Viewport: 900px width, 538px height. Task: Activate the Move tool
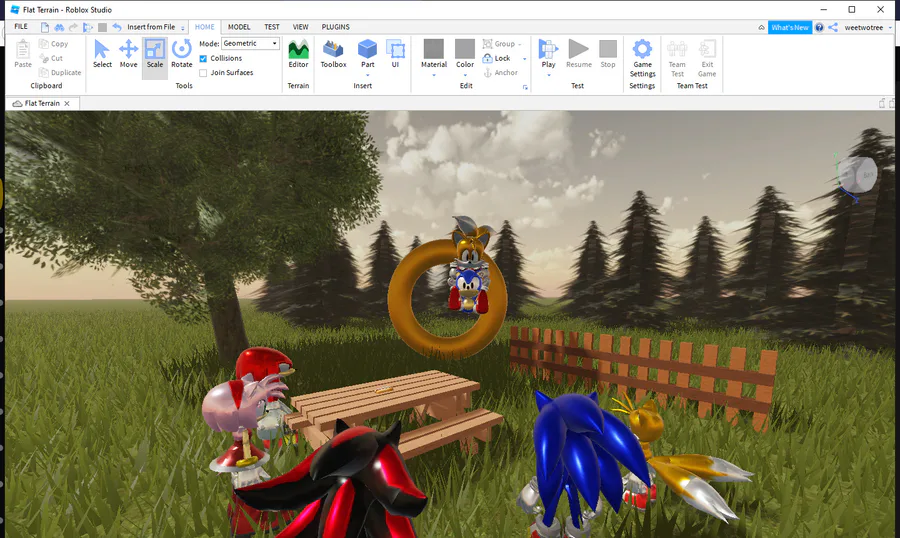(128, 53)
